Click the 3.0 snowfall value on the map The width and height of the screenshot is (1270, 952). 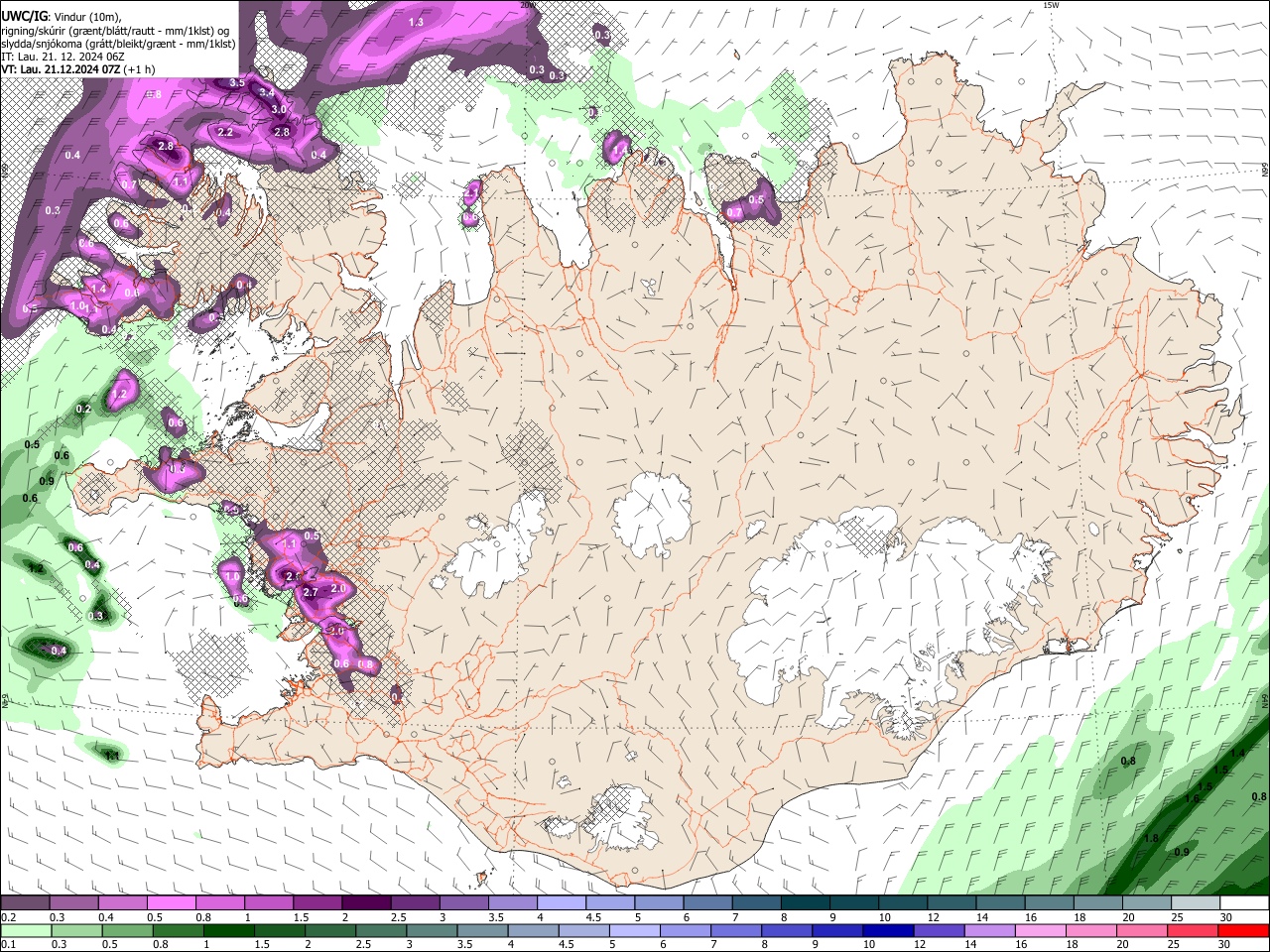click(x=279, y=109)
